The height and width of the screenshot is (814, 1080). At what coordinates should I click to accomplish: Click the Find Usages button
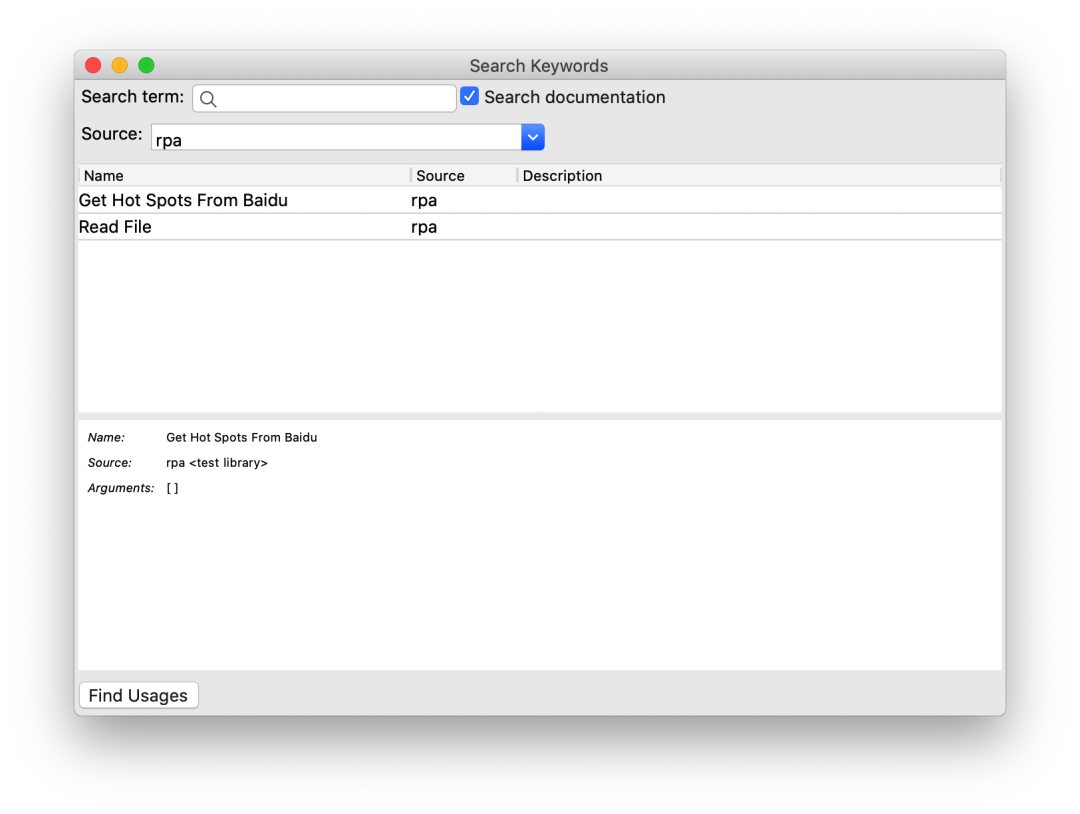[138, 696]
